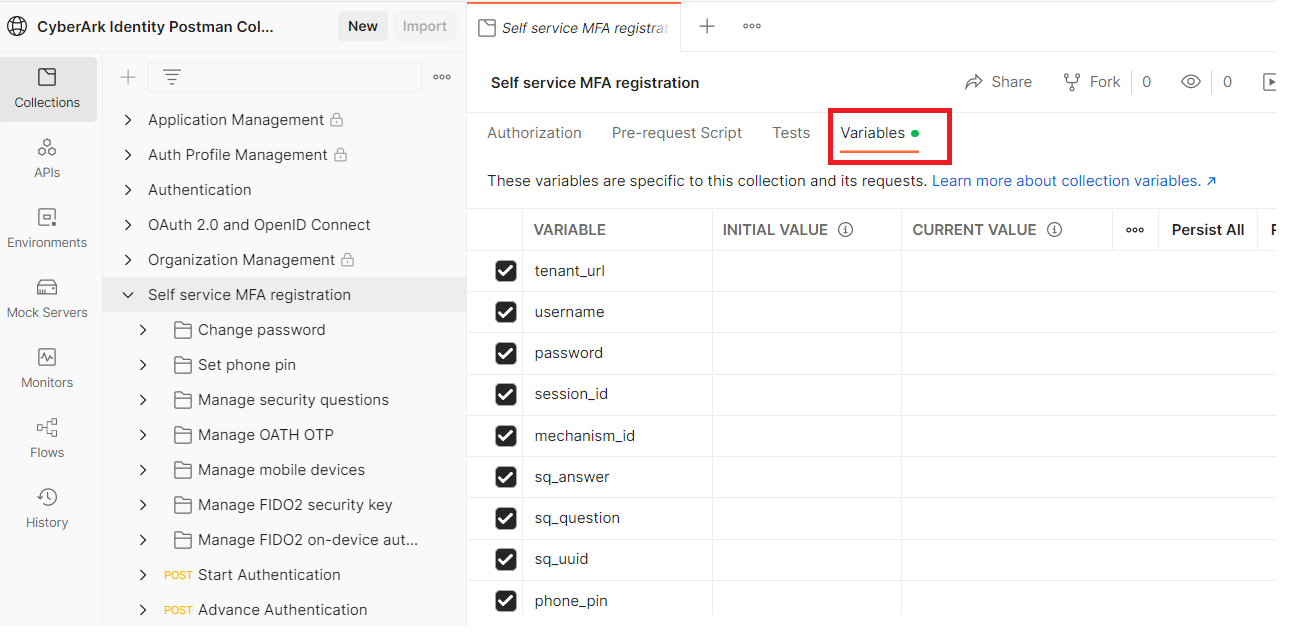Open the APIs sidebar panel
The width and height of the screenshot is (1302, 634).
47,159
